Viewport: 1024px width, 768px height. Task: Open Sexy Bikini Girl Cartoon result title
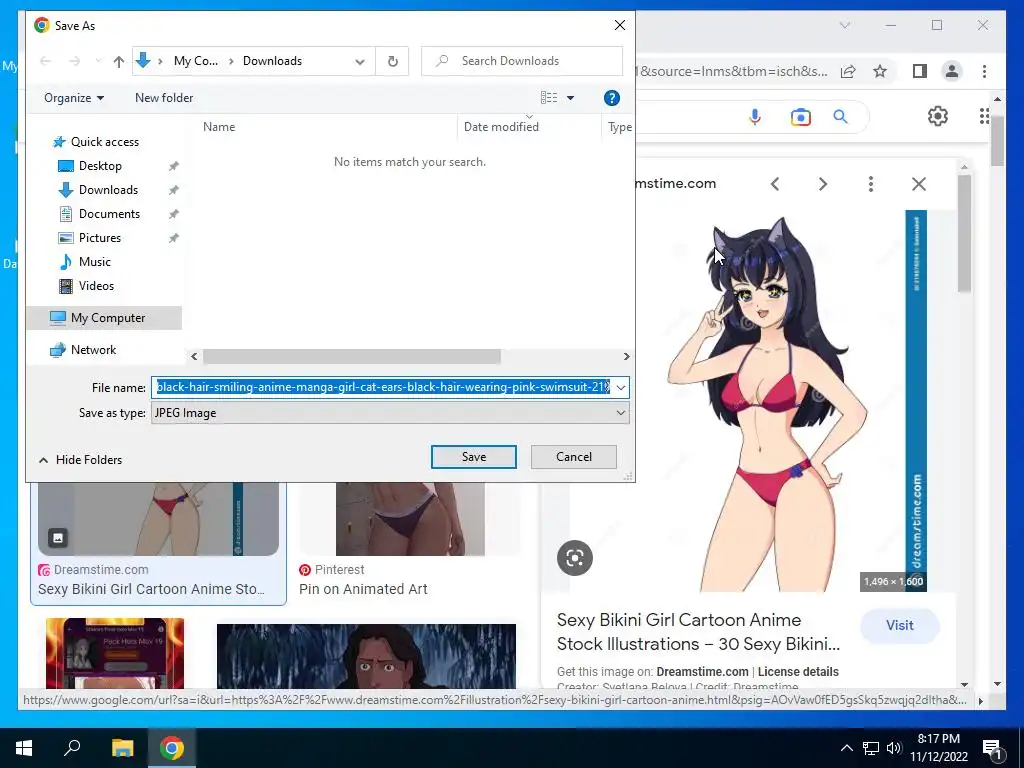[152, 589]
